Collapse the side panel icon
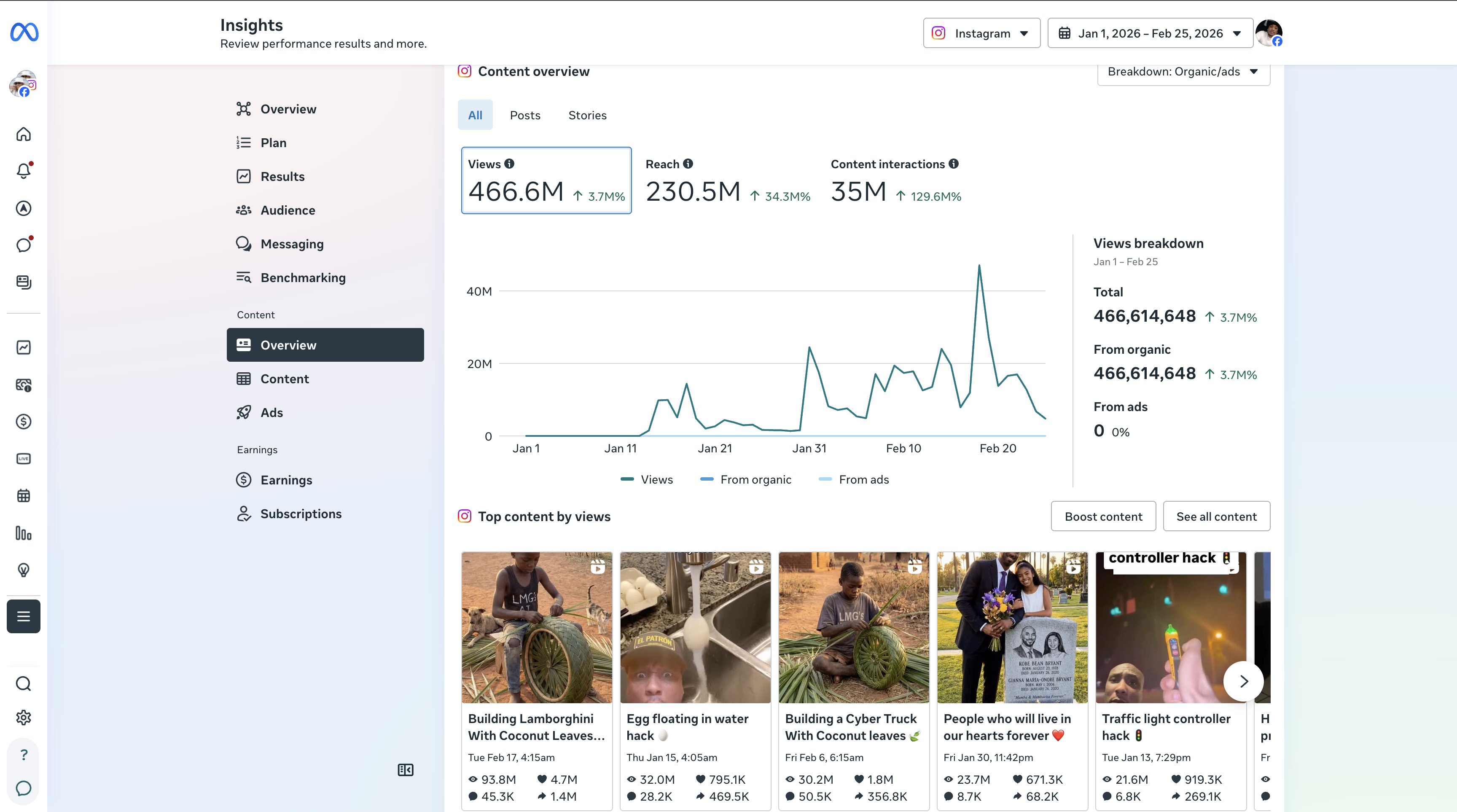The width and height of the screenshot is (1457, 812). pyautogui.click(x=406, y=769)
